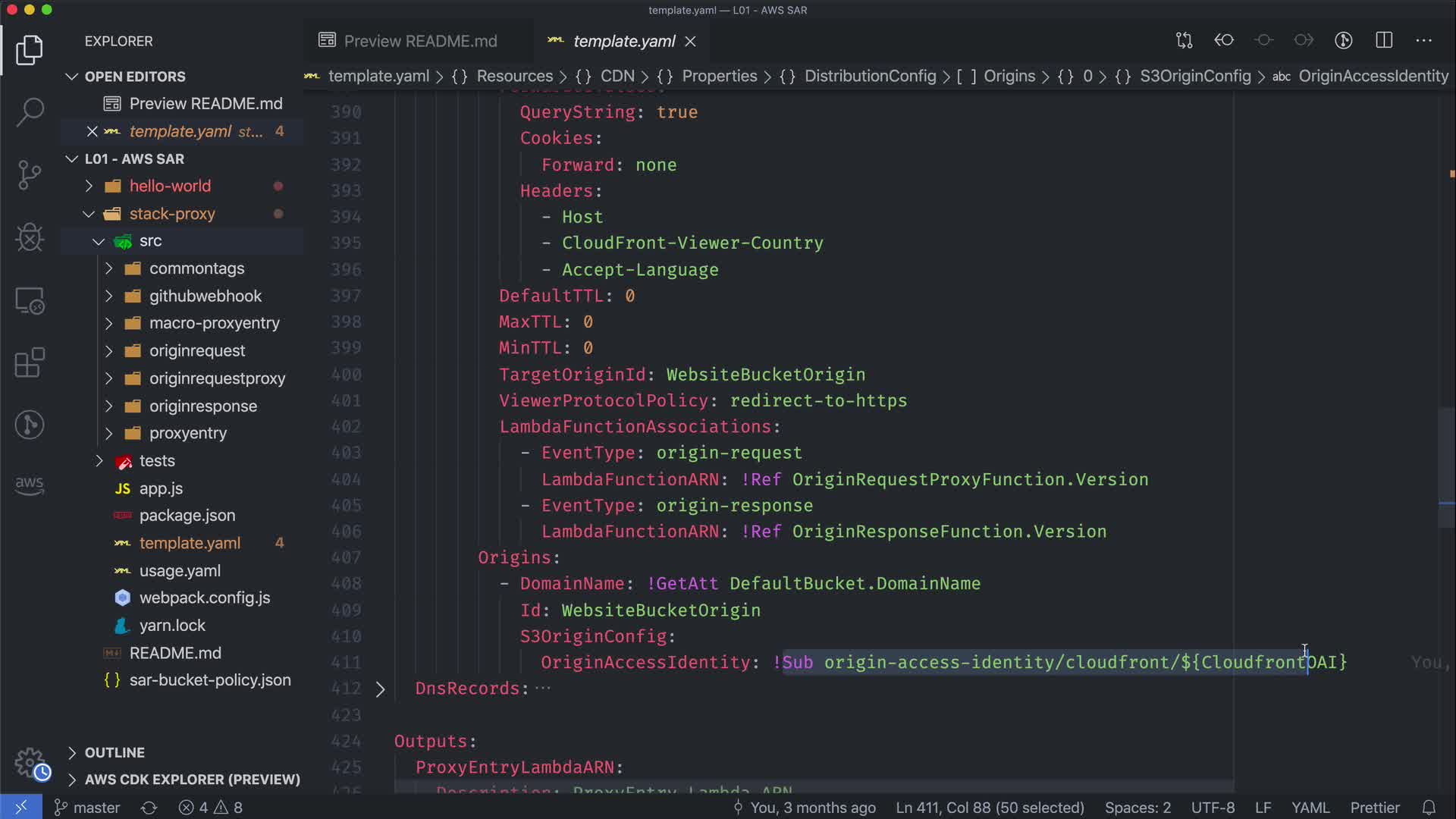Open the notifications bell in status bar

coord(1429,808)
